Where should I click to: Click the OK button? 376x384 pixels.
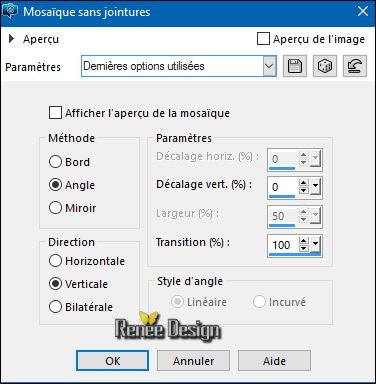(x=112, y=360)
